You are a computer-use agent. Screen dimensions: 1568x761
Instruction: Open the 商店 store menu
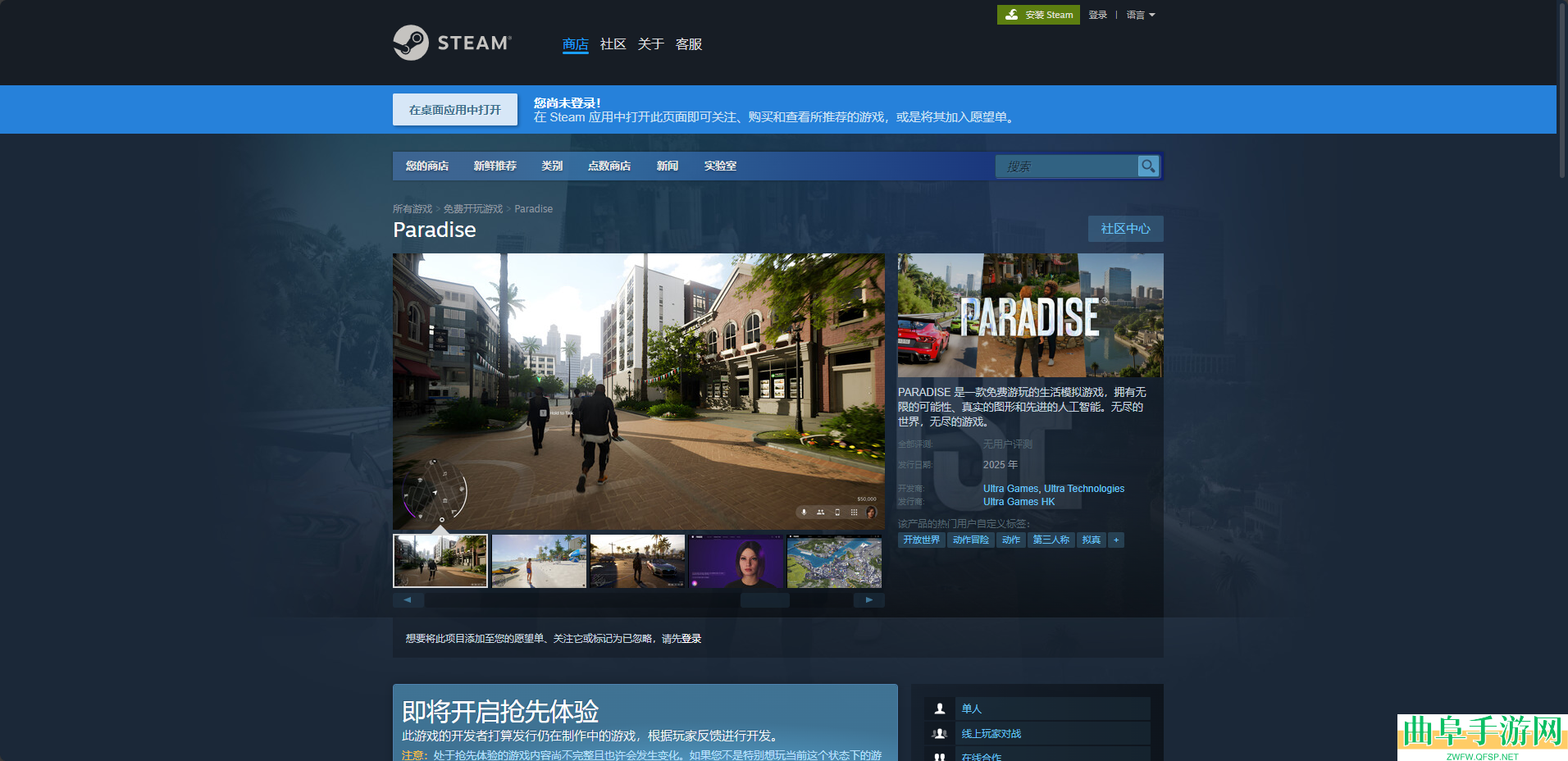point(575,44)
